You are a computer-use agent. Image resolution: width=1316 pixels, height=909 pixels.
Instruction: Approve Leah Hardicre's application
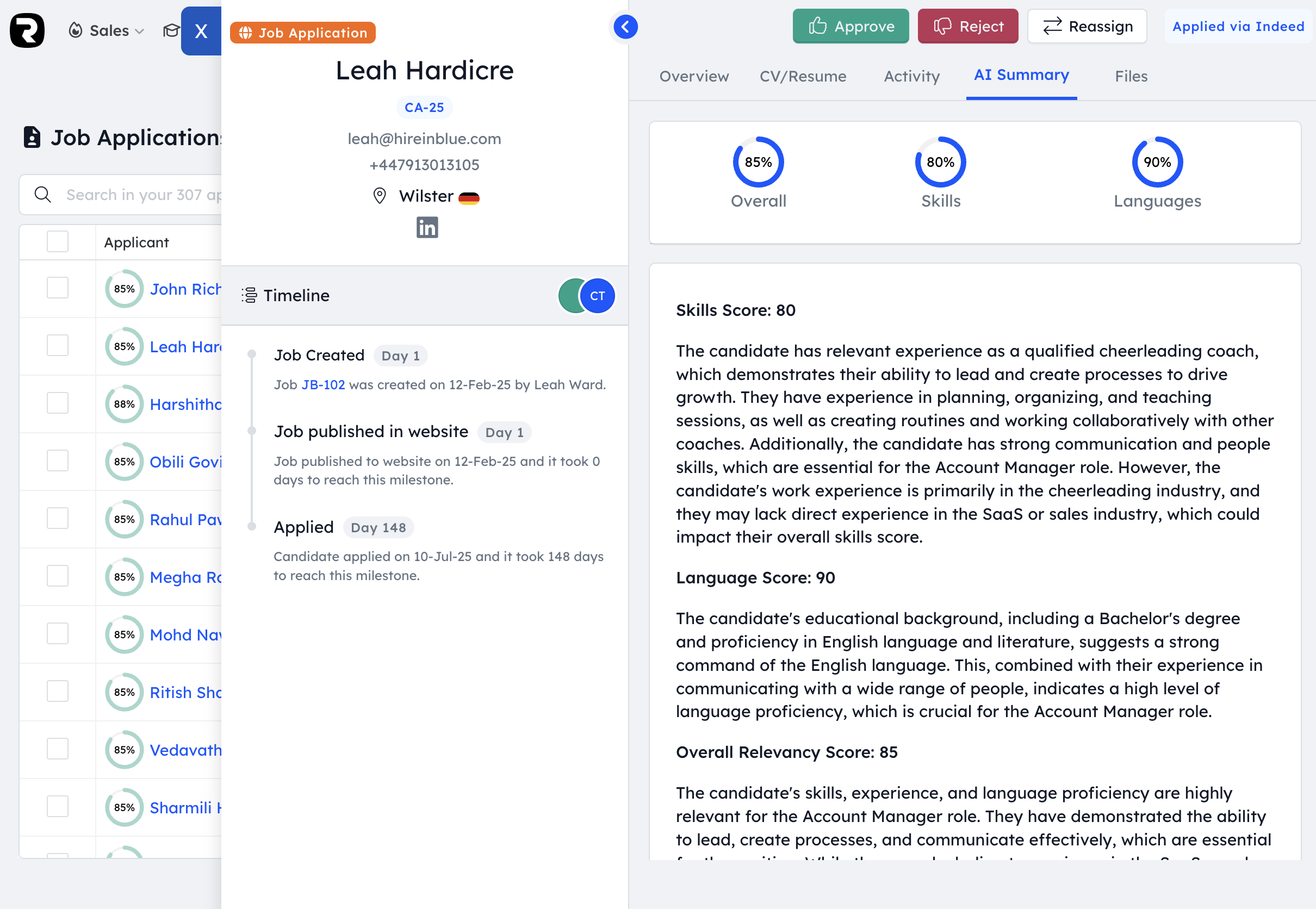[x=851, y=26]
